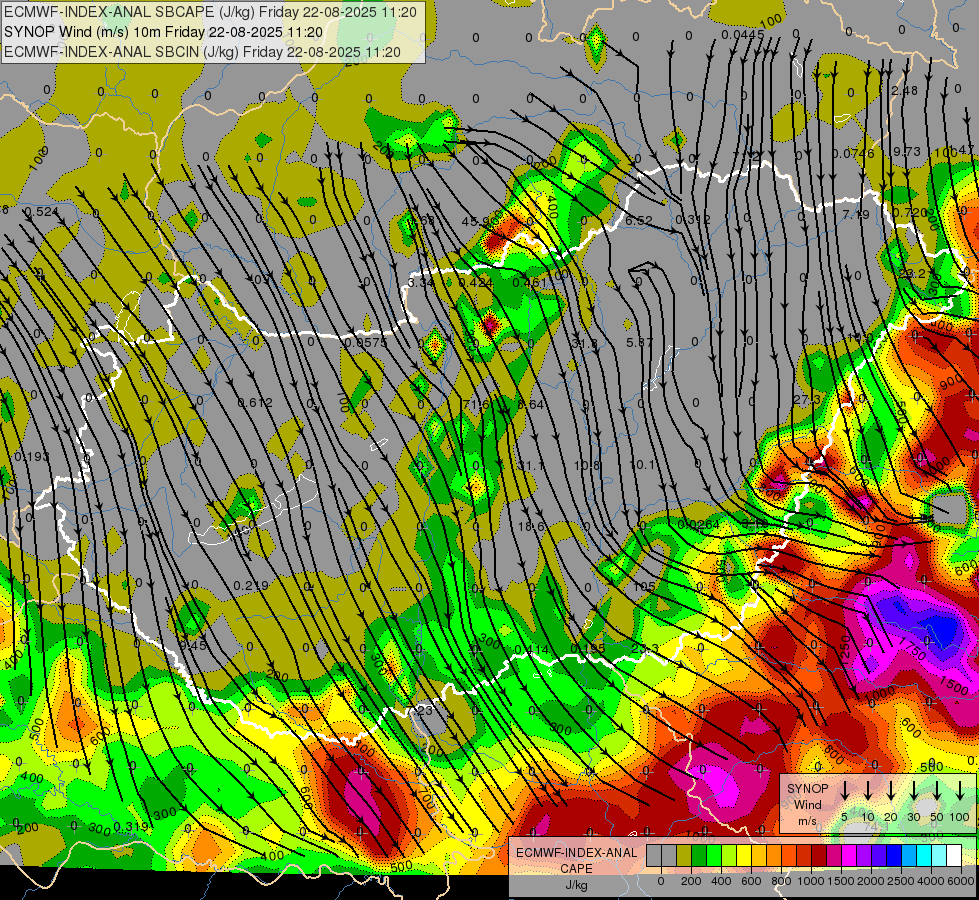Click the 0.0264 value on the map
The height and width of the screenshot is (900, 979).
699,525
